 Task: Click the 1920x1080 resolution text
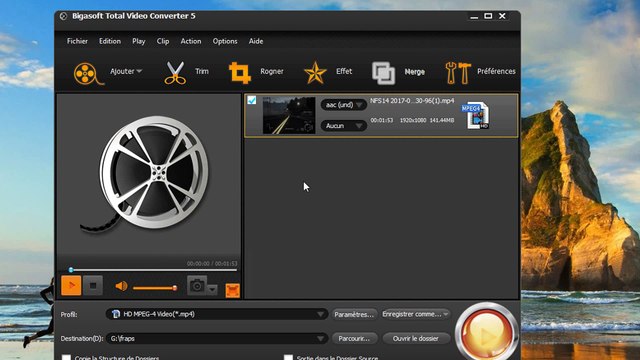click(x=413, y=120)
